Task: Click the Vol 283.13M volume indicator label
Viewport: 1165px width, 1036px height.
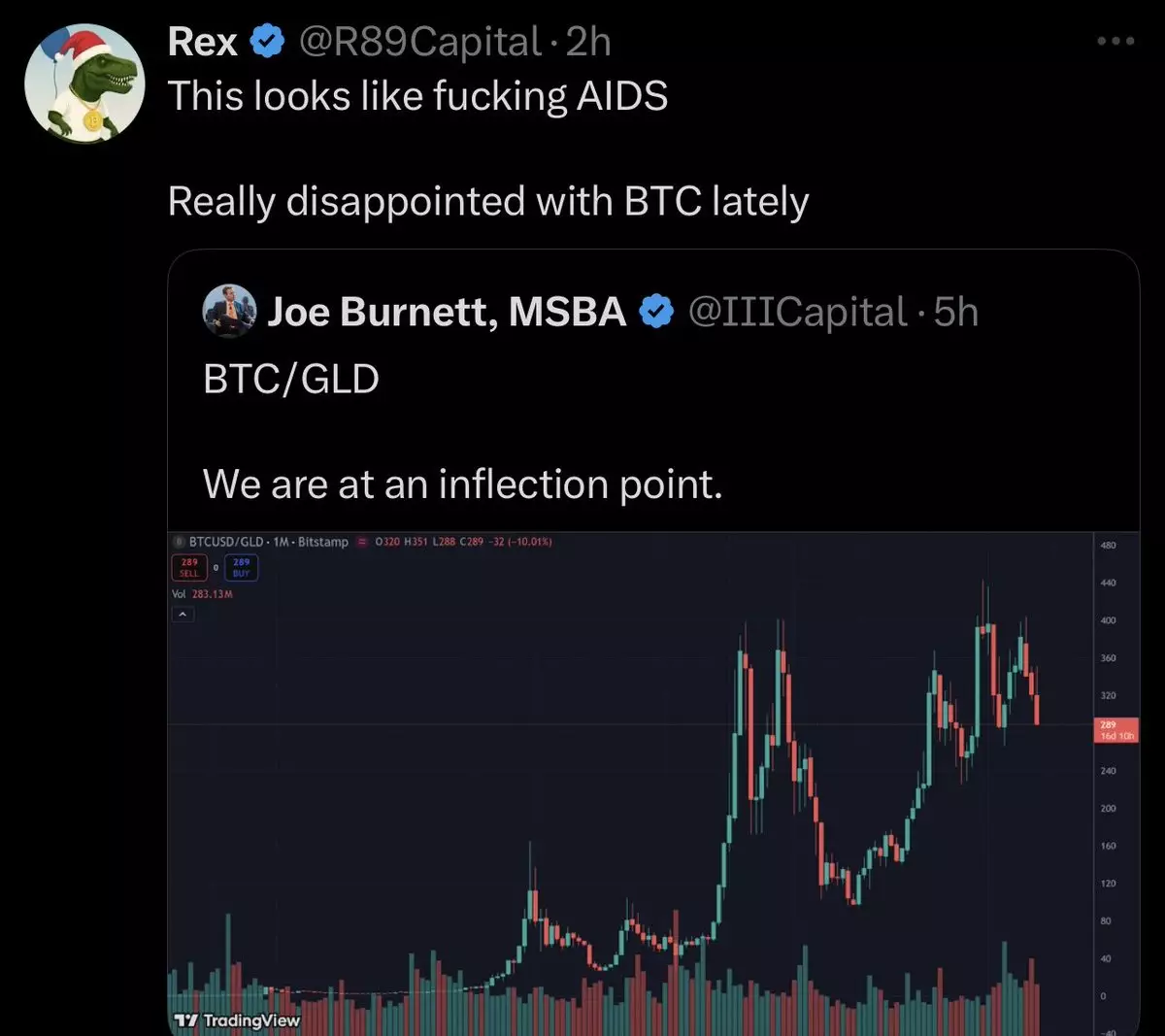Action: coord(202,593)
